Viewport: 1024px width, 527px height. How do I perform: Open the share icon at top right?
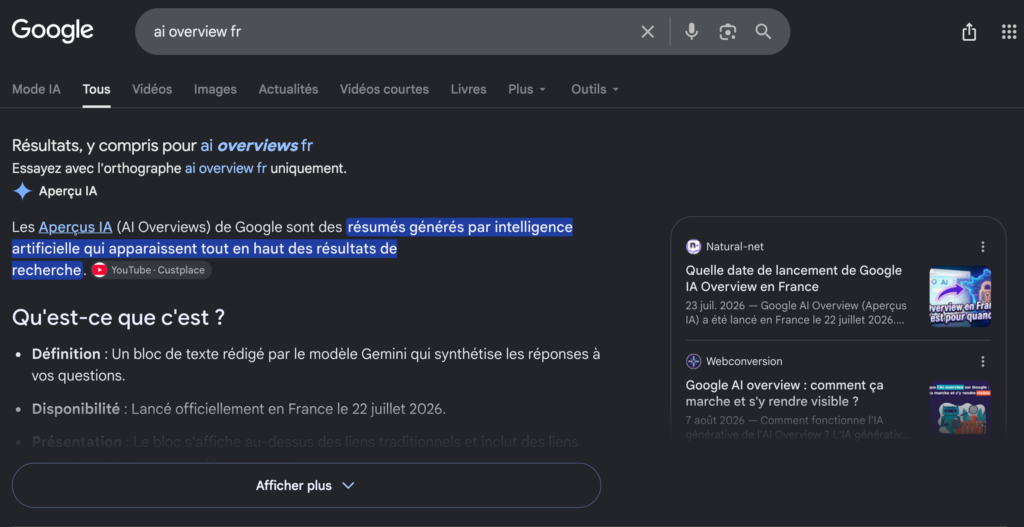pos(969,31)
